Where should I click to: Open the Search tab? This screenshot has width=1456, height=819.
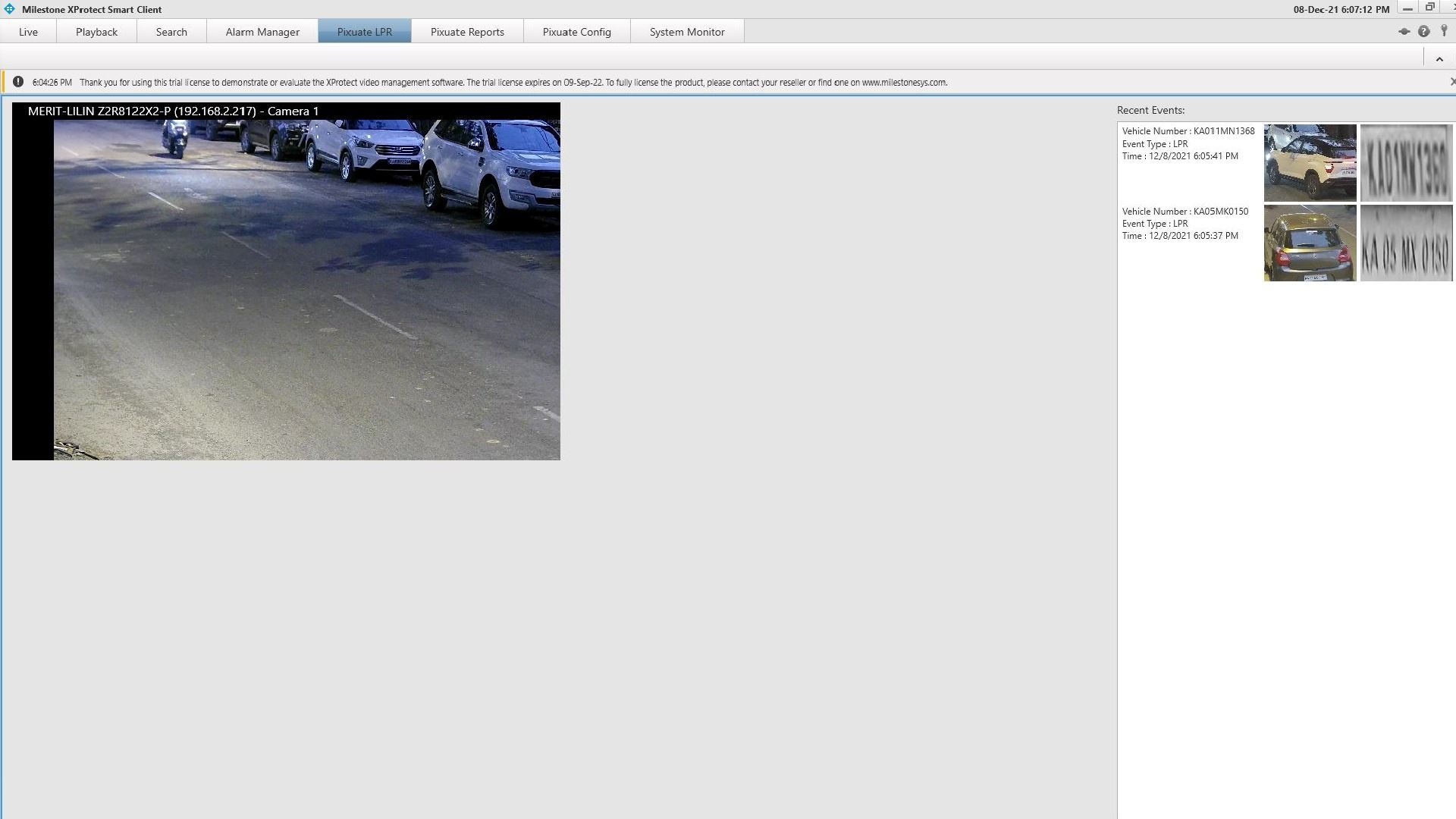coord(171,32)
